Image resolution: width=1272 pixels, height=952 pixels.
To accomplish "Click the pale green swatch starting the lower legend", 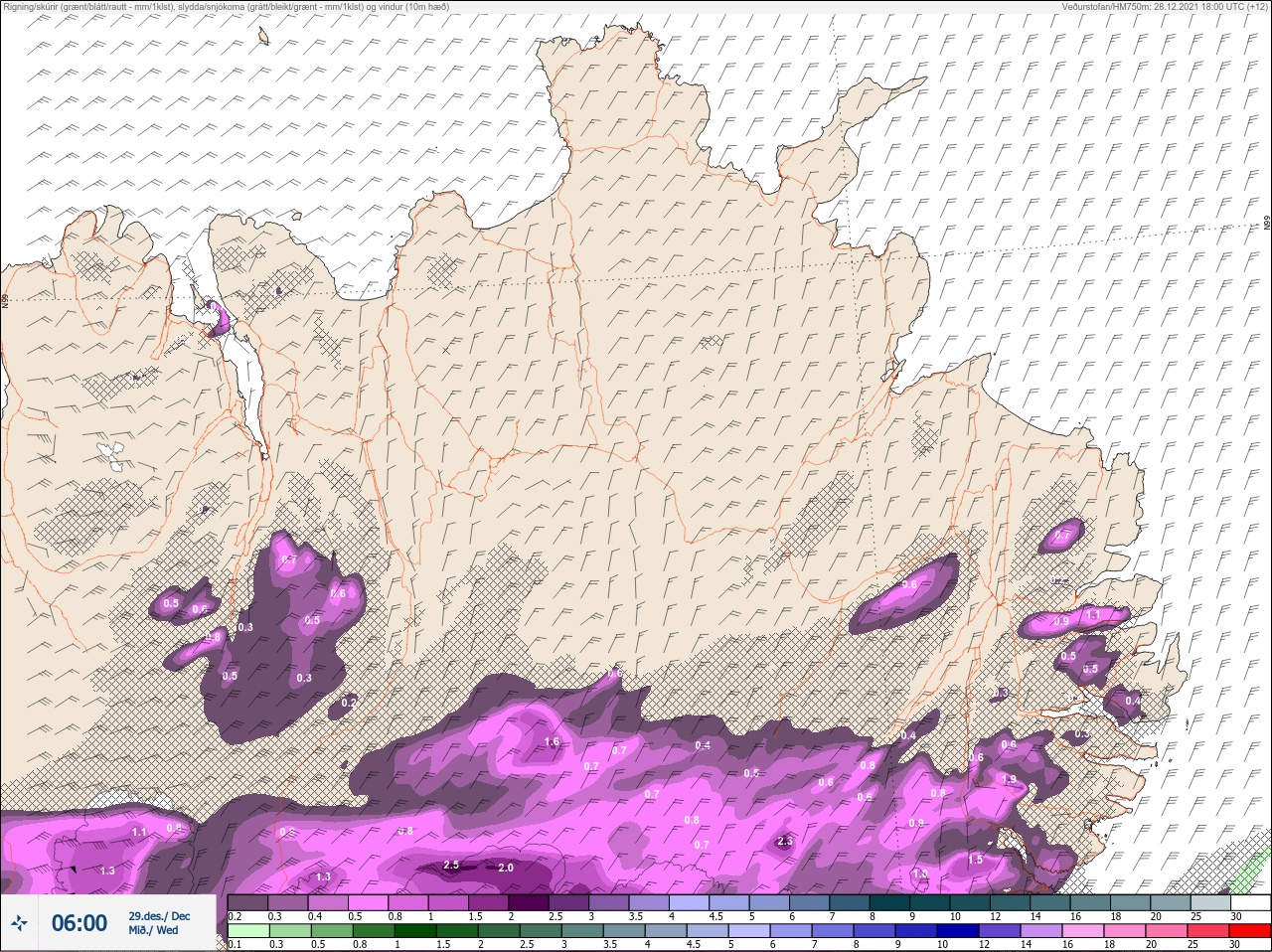I will coord(247,930).
